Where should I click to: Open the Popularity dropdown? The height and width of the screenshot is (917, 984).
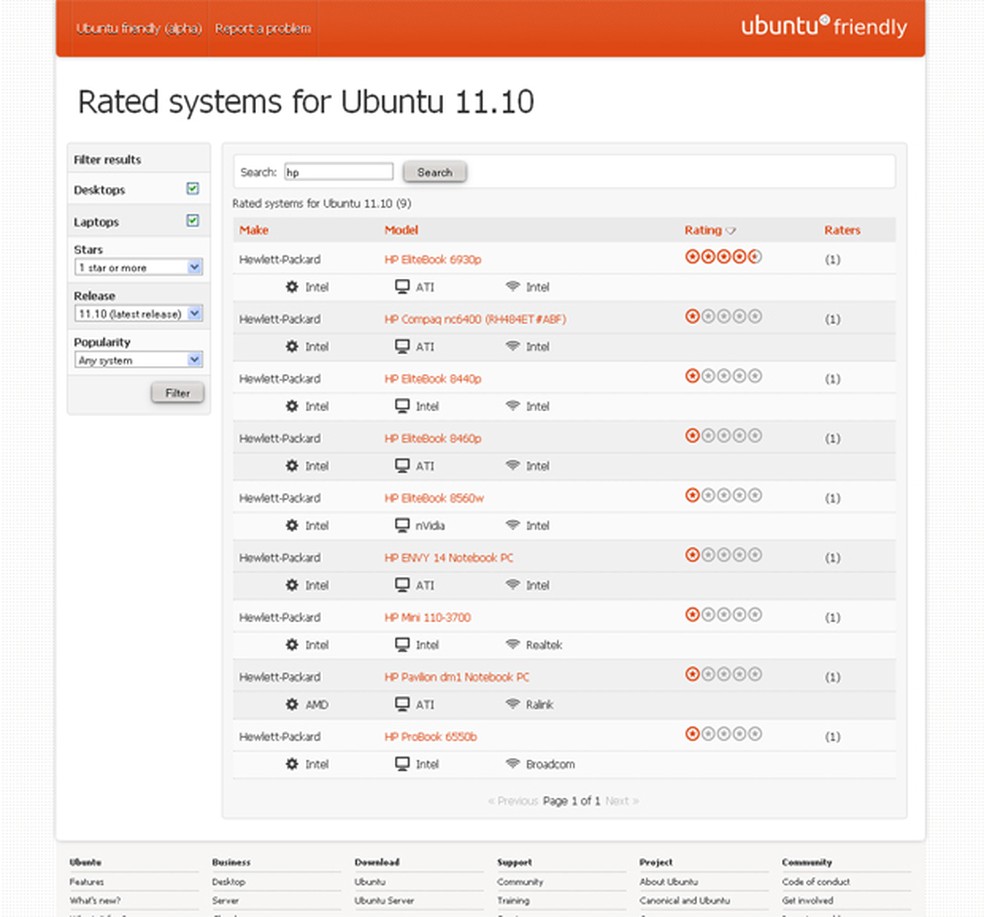click(139, 360)
